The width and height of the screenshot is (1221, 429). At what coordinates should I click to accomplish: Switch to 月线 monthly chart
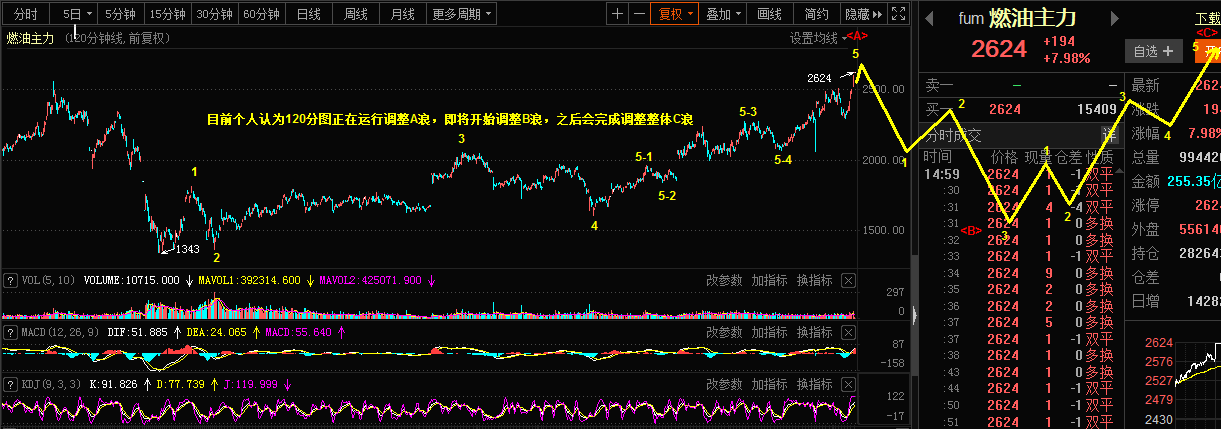pyautogui.click(x=403, y=14)
